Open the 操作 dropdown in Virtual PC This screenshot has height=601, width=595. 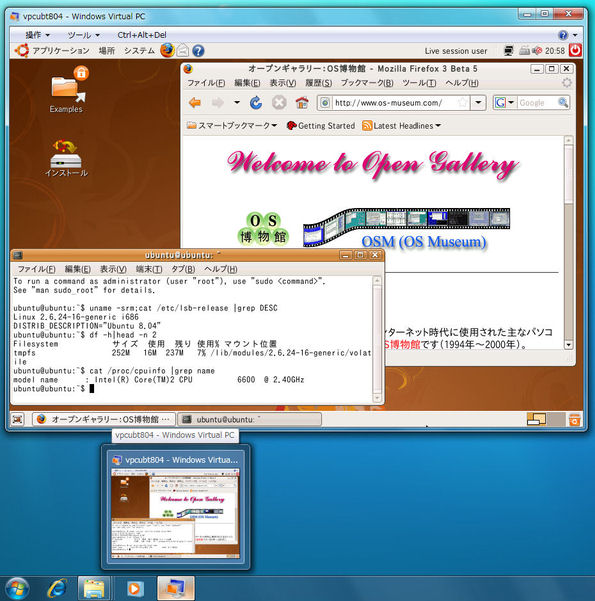[38, 35]
